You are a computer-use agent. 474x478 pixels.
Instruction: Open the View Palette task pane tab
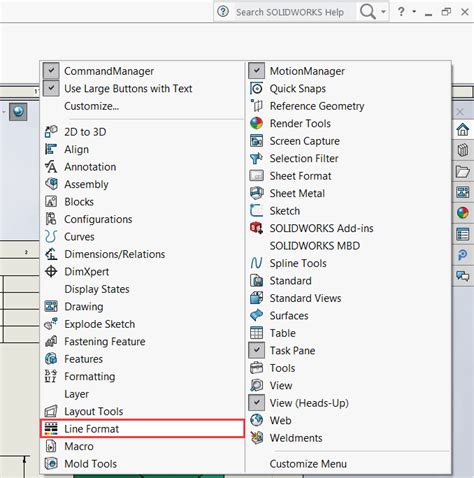(x=463, y=192)
